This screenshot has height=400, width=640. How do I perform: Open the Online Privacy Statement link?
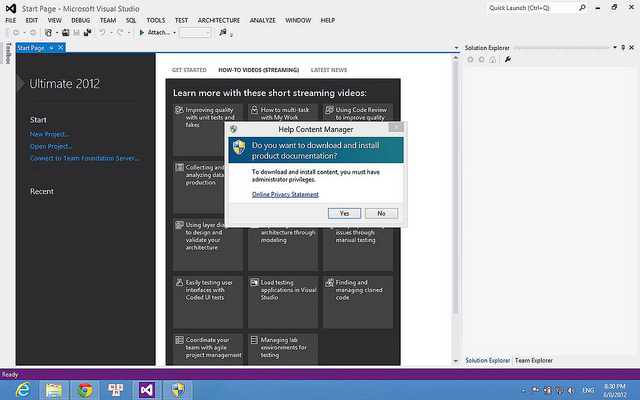[x=285, y=195]
